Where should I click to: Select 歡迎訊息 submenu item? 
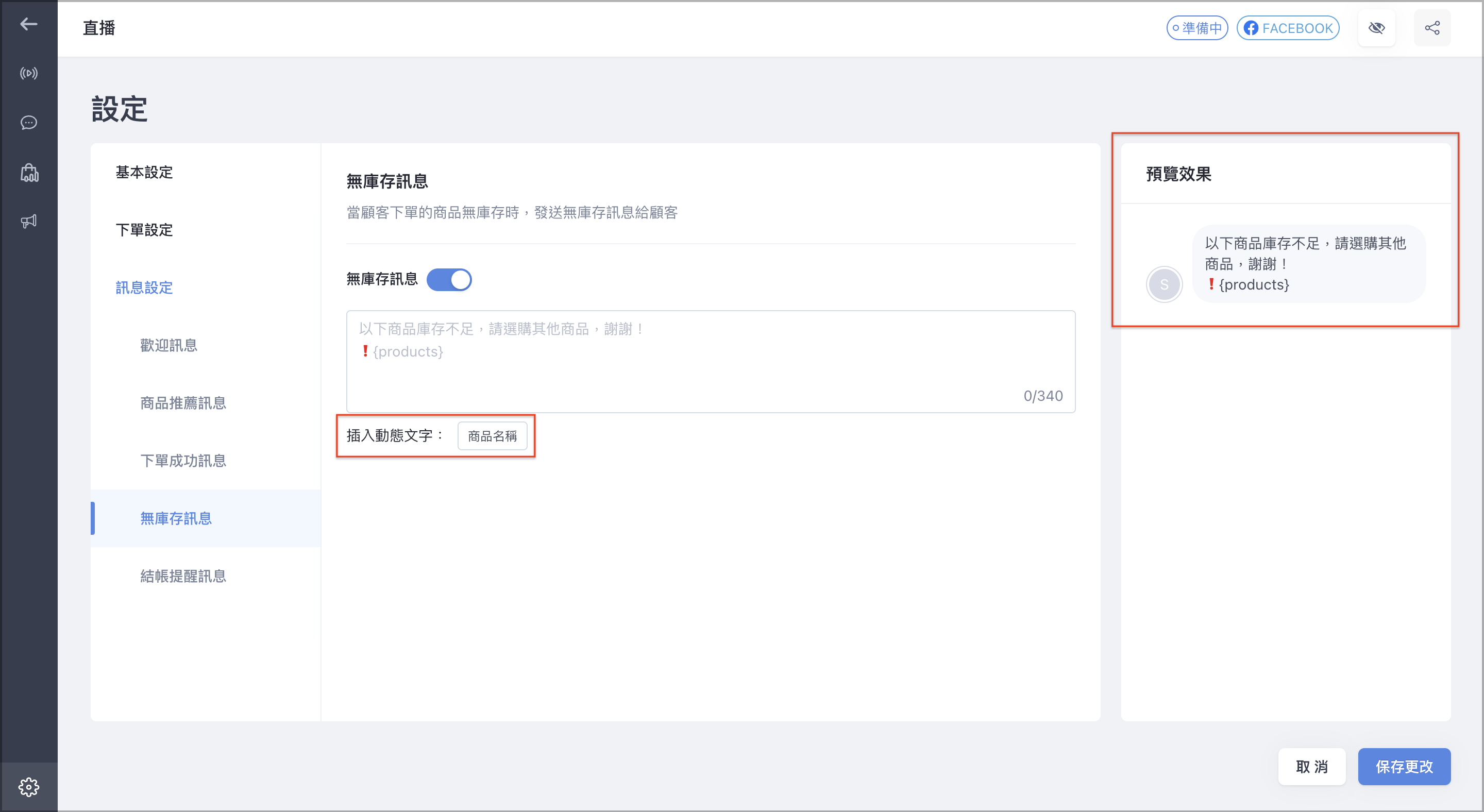coord(169,345)
